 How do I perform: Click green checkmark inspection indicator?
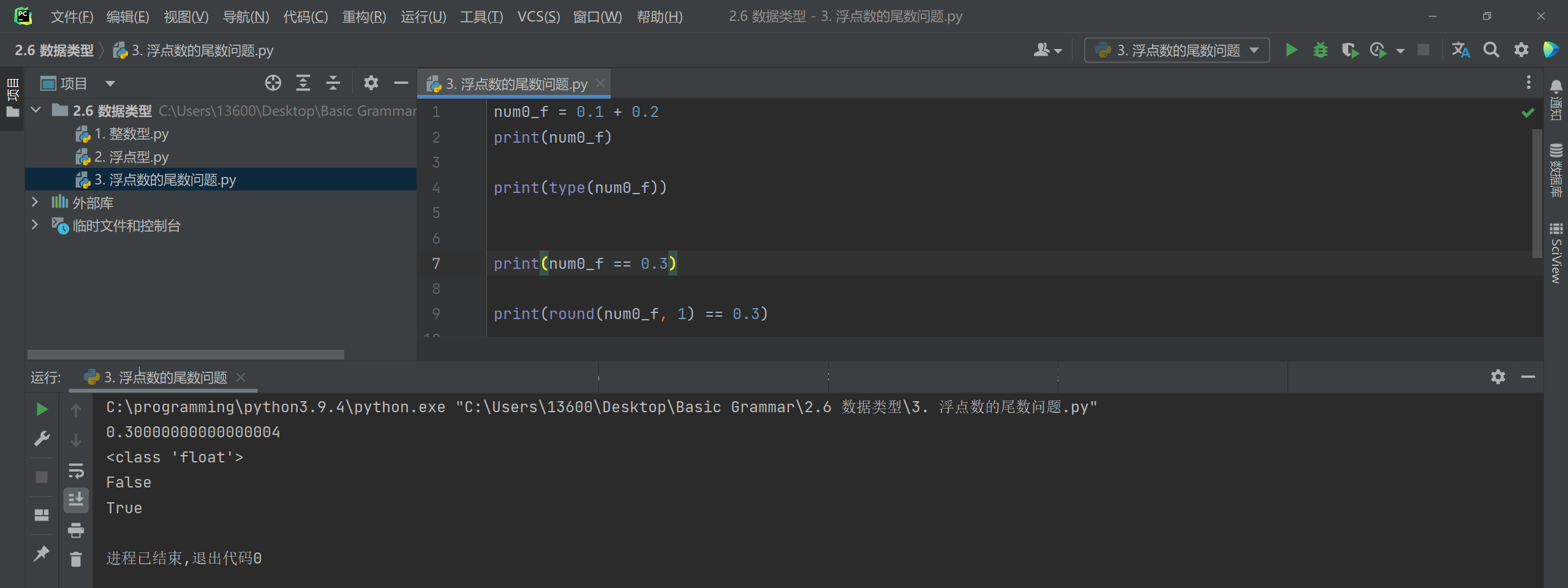[1528, 113]
